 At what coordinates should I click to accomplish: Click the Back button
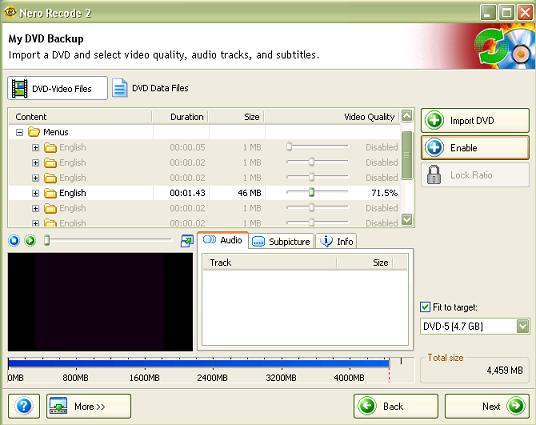pyautogui.click(x=396, y=406)
